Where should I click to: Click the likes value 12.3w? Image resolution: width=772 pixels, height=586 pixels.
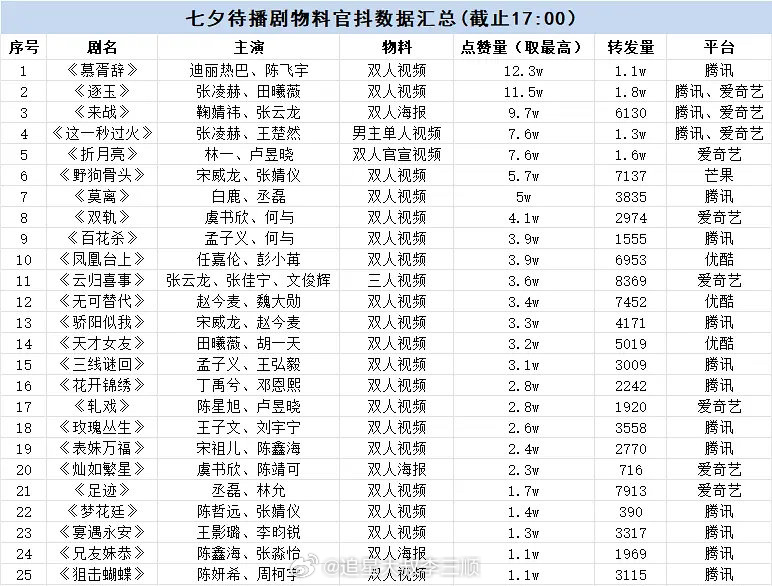coord(523,71)
